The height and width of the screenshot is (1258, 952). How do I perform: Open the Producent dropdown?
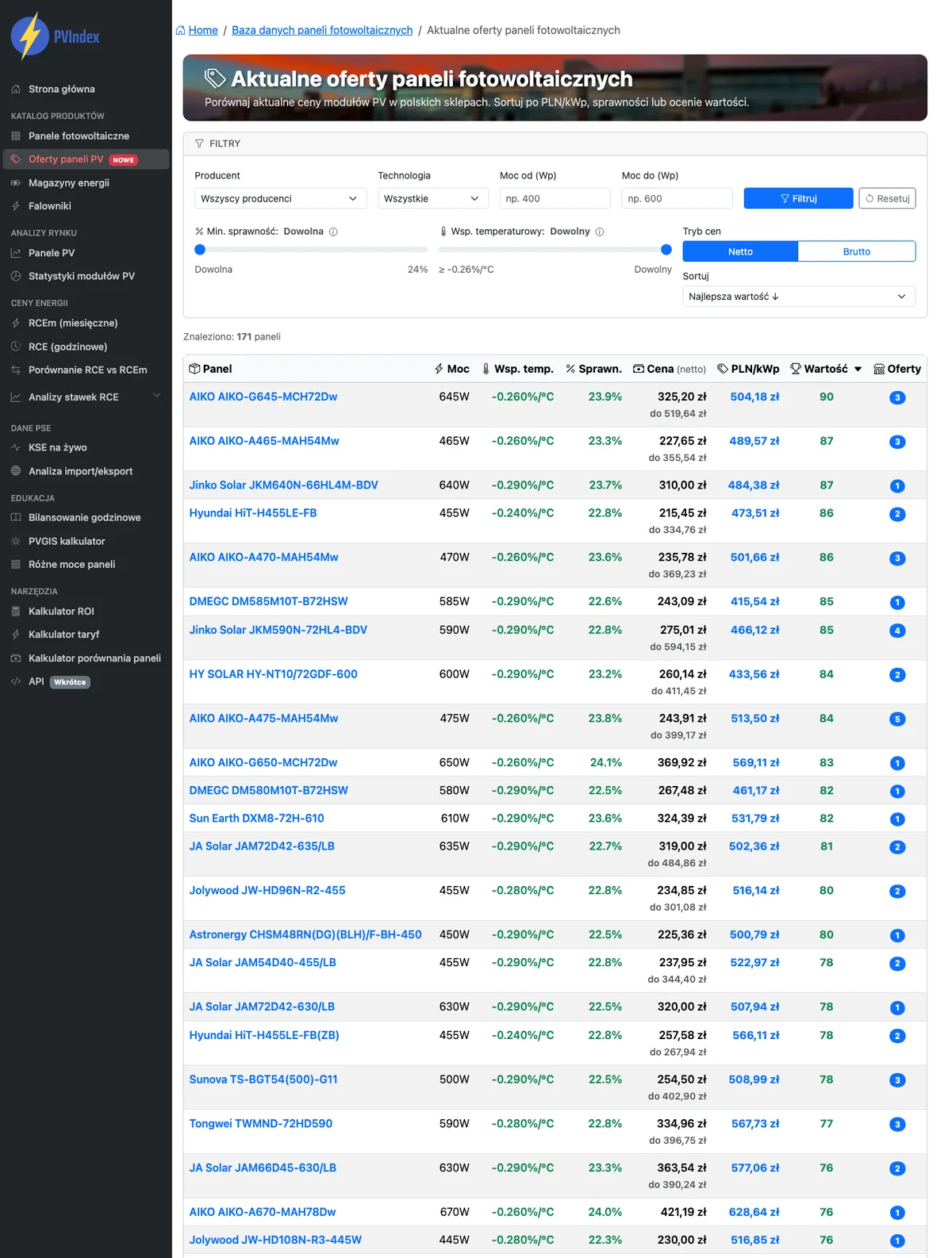tap(280, 198)
